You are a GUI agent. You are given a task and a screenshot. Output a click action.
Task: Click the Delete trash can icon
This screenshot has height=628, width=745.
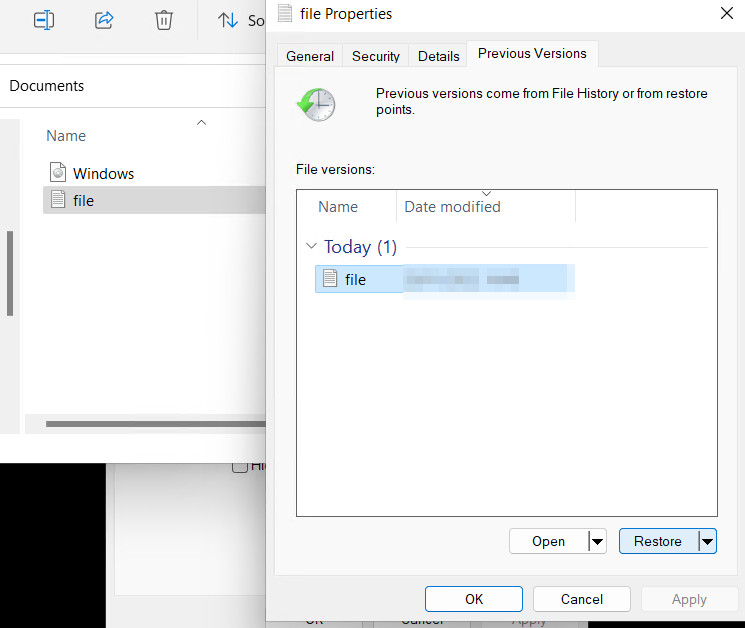click(164, 20)
